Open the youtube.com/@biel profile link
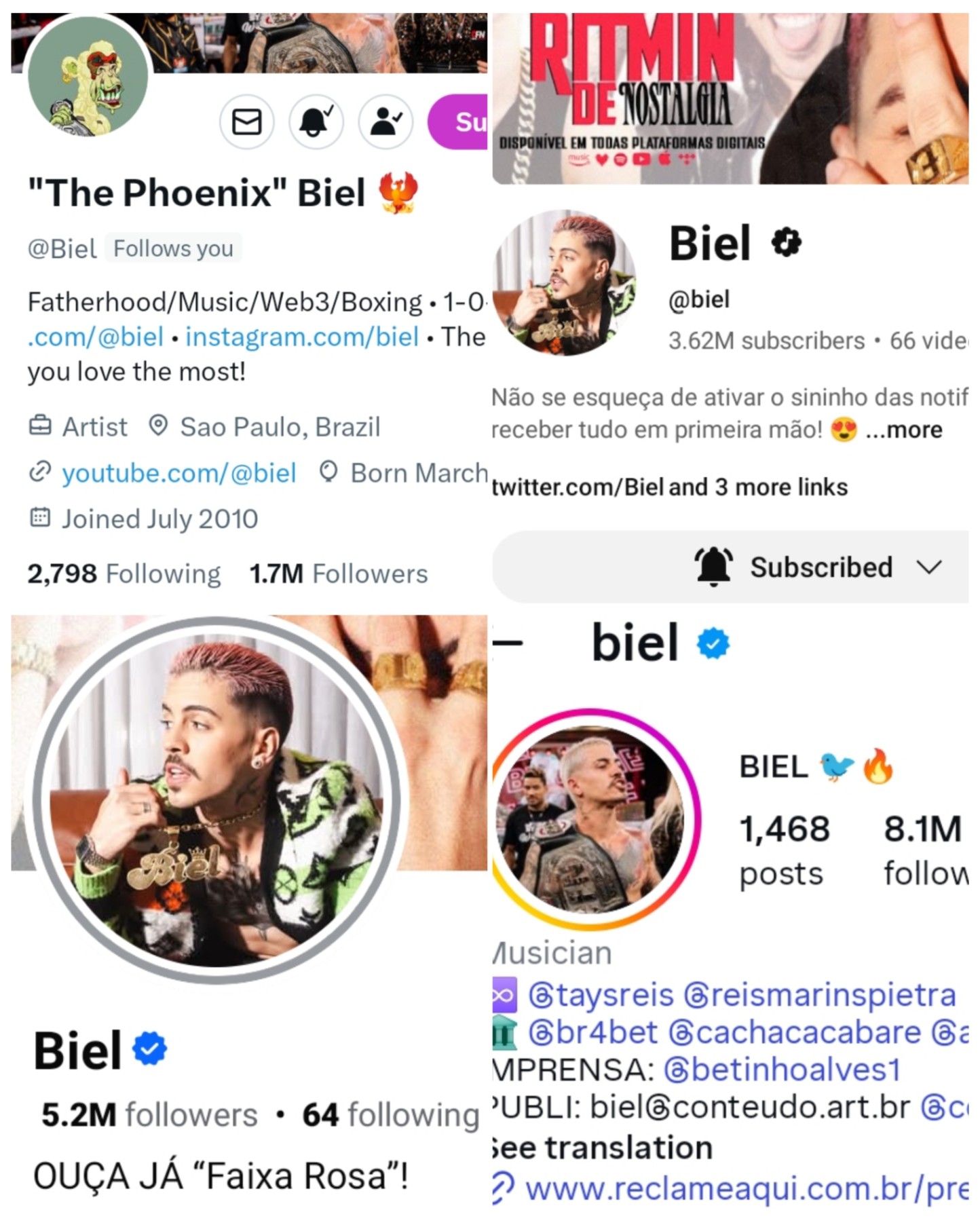The width and height of the screenshot is (980, 1225). (x=178, y=473)
